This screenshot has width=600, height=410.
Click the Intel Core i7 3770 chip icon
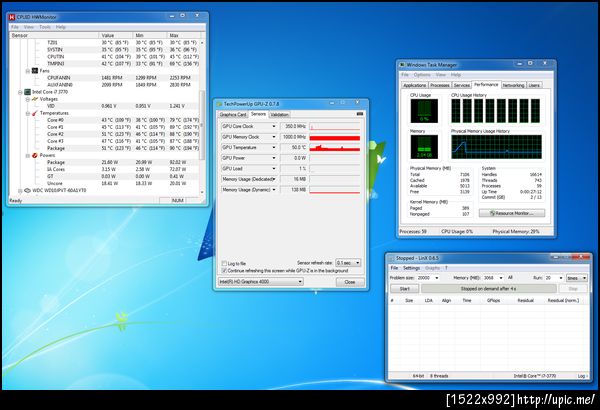tap(28, 92)
